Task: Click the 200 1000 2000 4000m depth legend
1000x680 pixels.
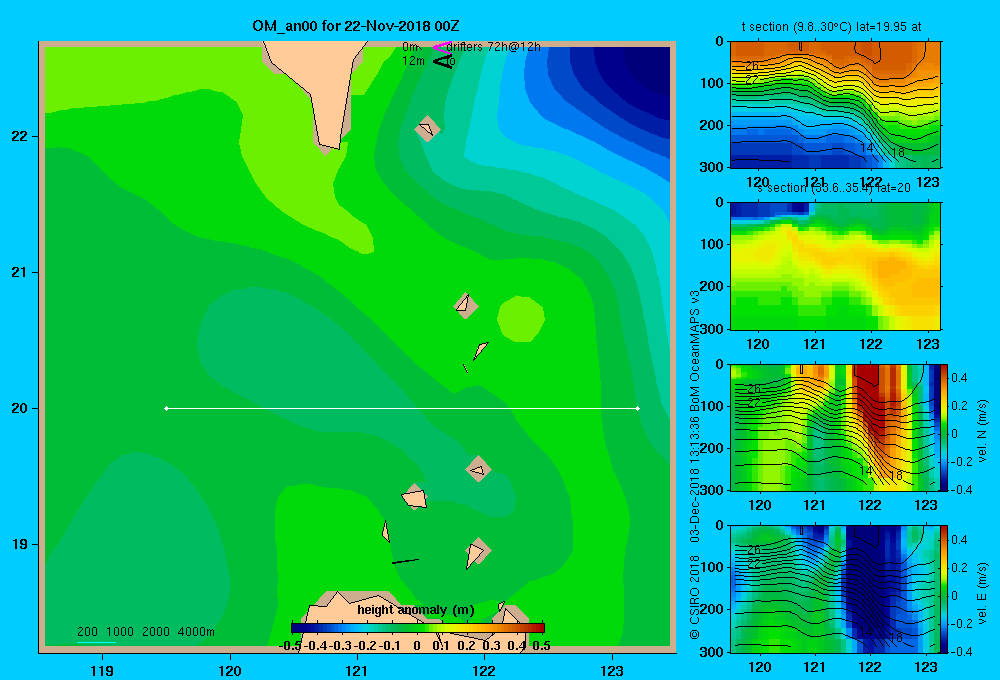Action: 145,632
